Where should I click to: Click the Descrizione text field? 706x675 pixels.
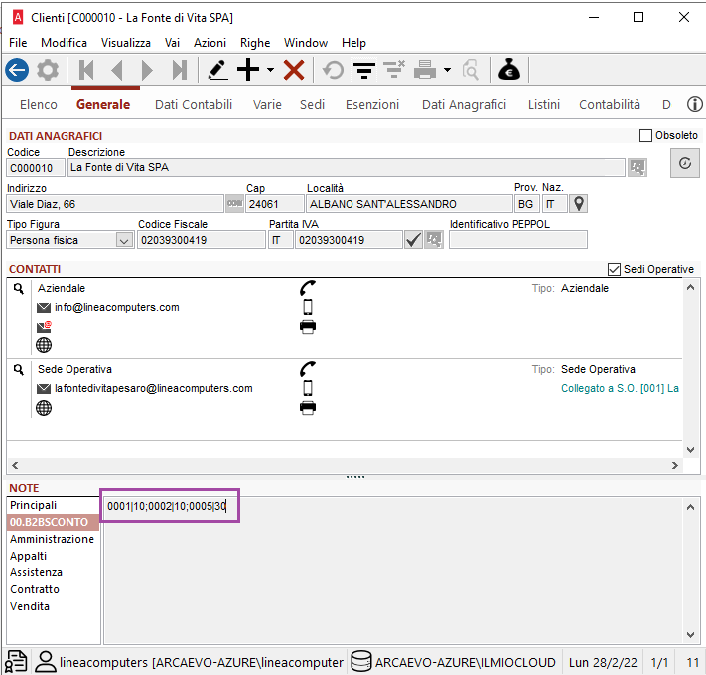(345, 168)
